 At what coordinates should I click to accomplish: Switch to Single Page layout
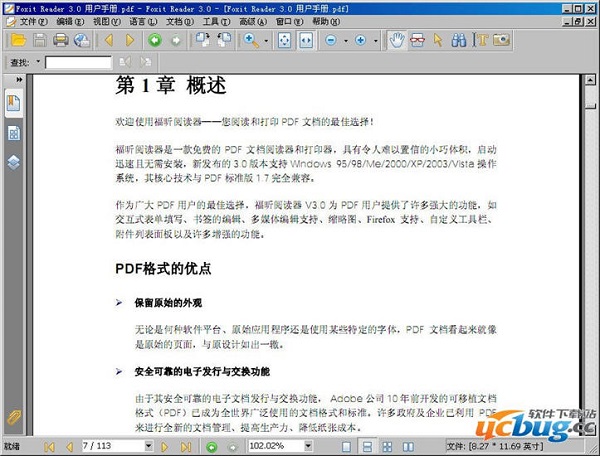coord(346,446)
